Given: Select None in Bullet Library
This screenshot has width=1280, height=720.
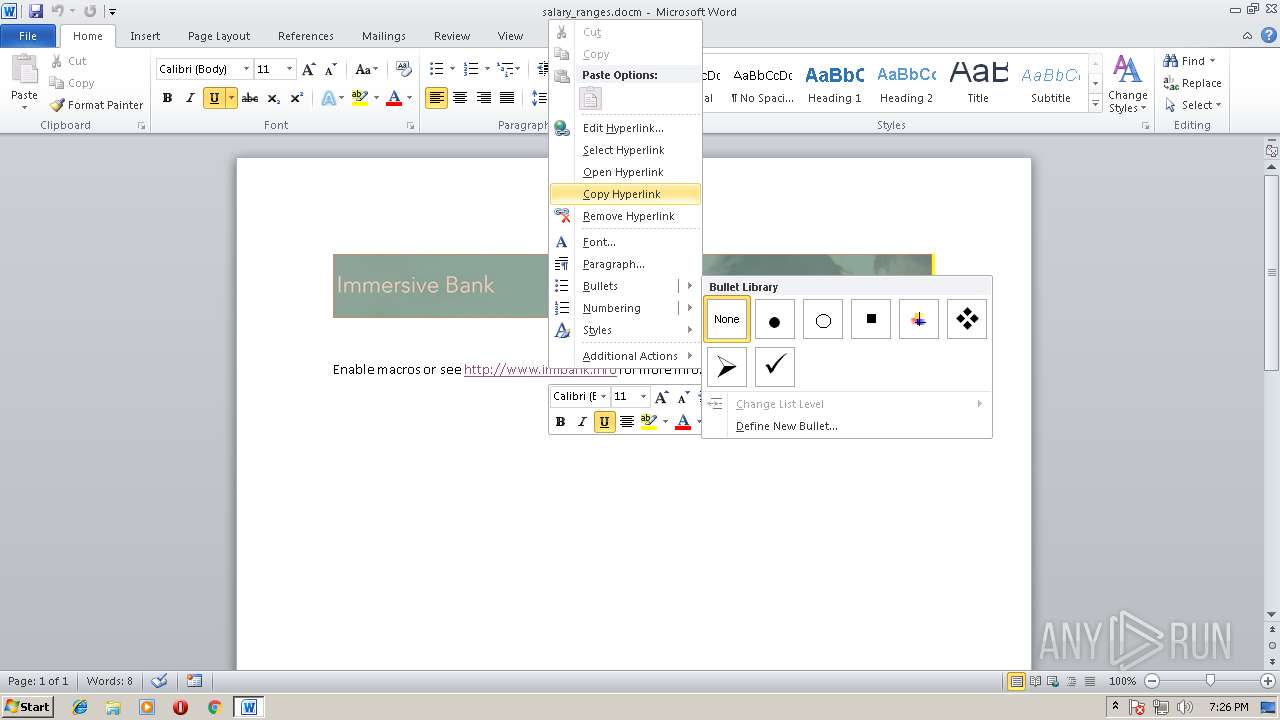Looking at the screenshot, I should pyautogui.click(x=727, y=319).
